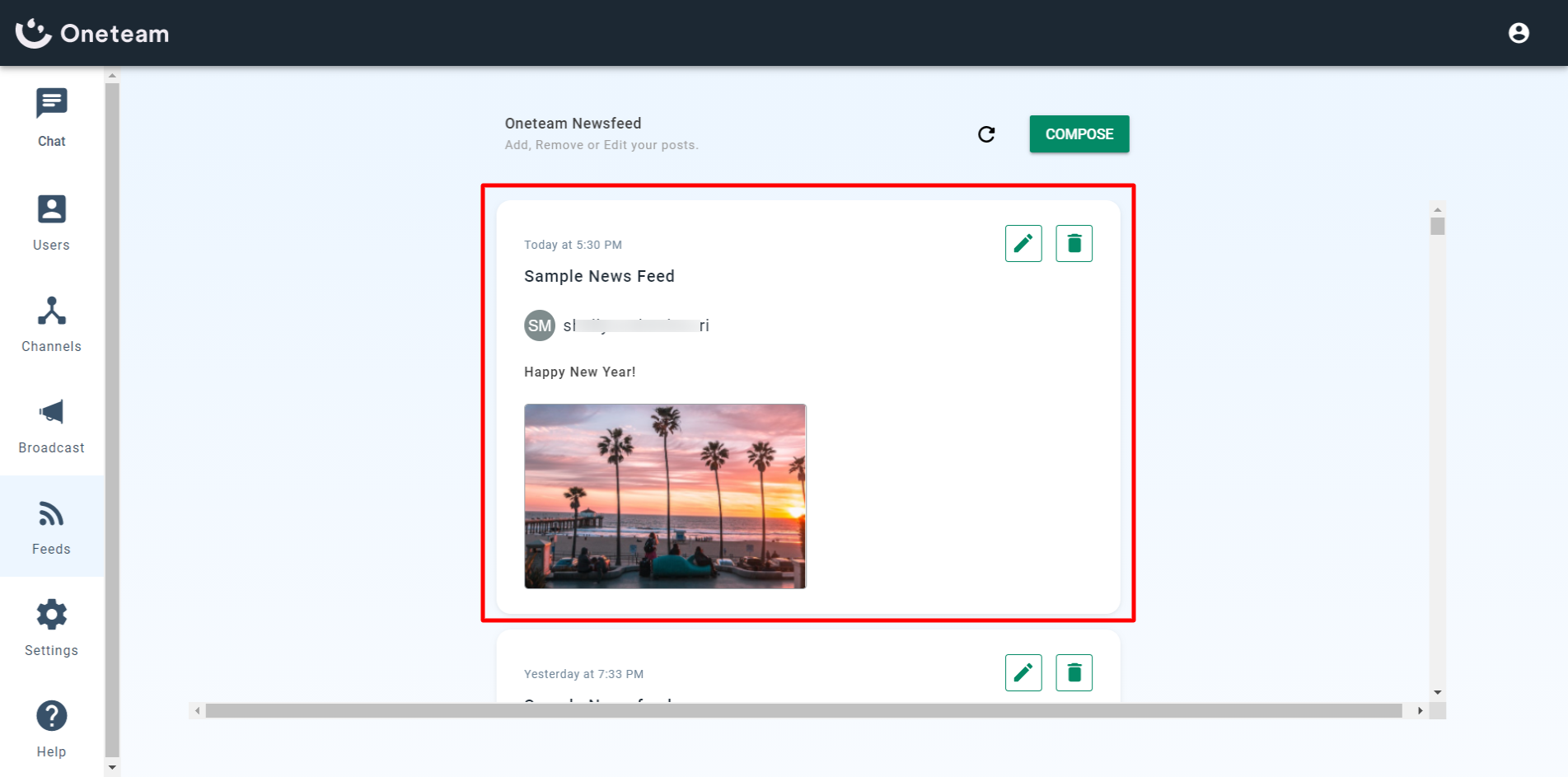Click the Today at 5:30 PM timestamp
This screenshot has width=1568, height=777.
(x=573, y=245)
